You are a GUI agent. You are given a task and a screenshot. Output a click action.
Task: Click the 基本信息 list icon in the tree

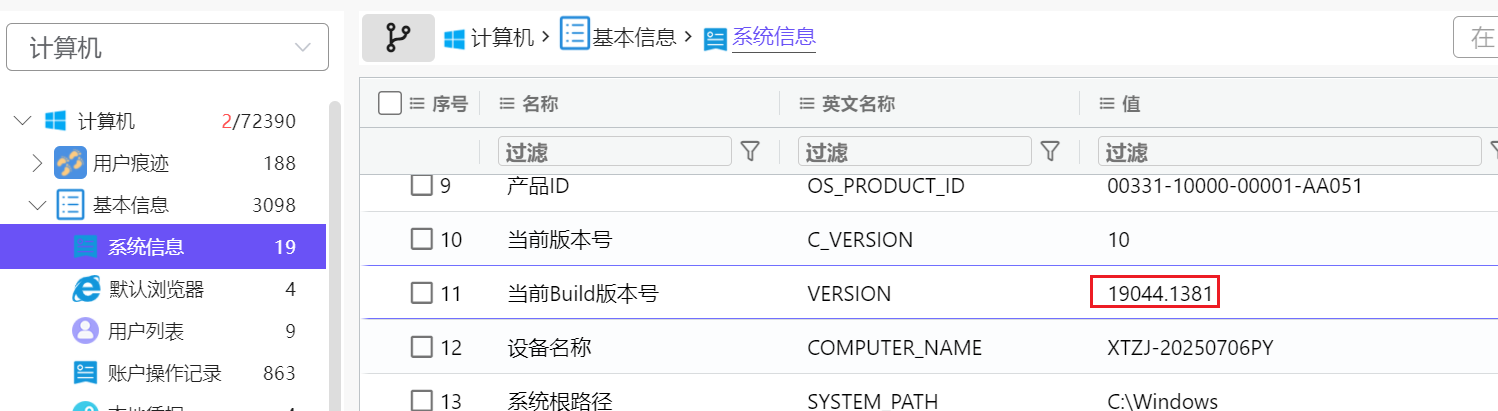(70, 205)
